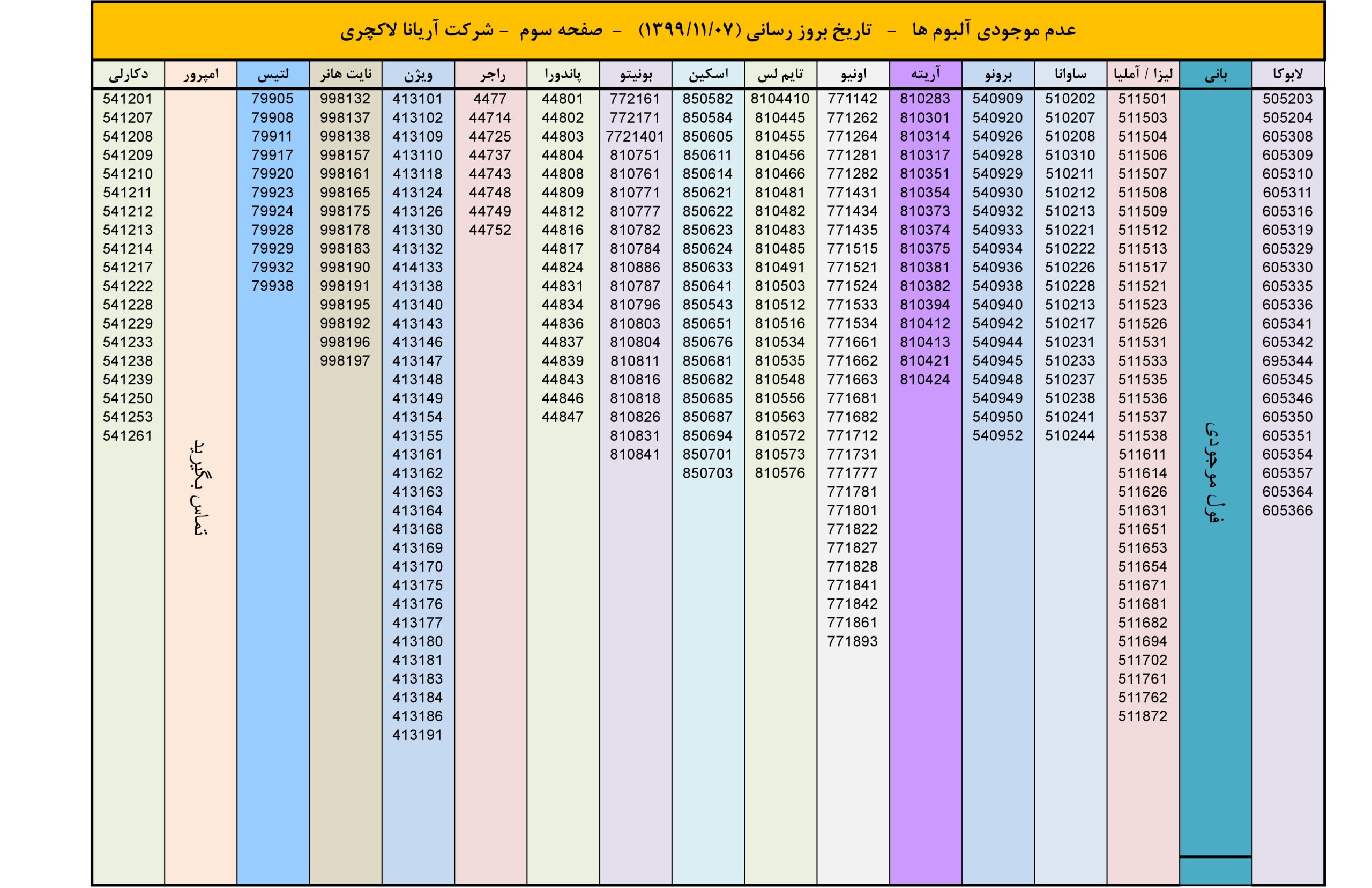This screenshot has height=888, width=1372.
Task: Select code 8104410 in تایم لس column
Action: pyautogui.click(x=780, y=99)
